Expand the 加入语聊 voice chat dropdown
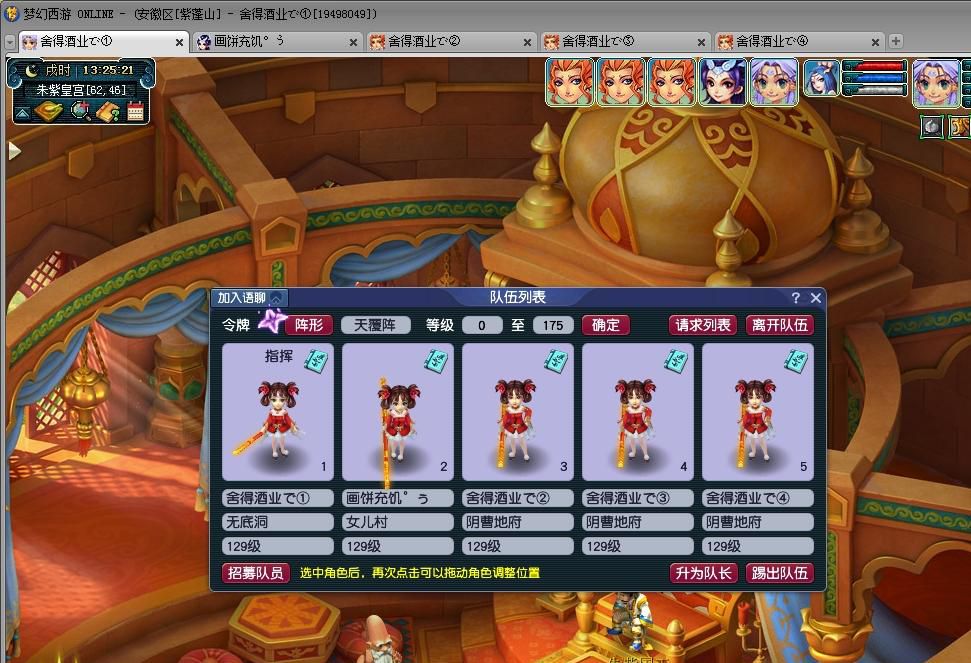 pyautogui.click(x=277, y=298)
